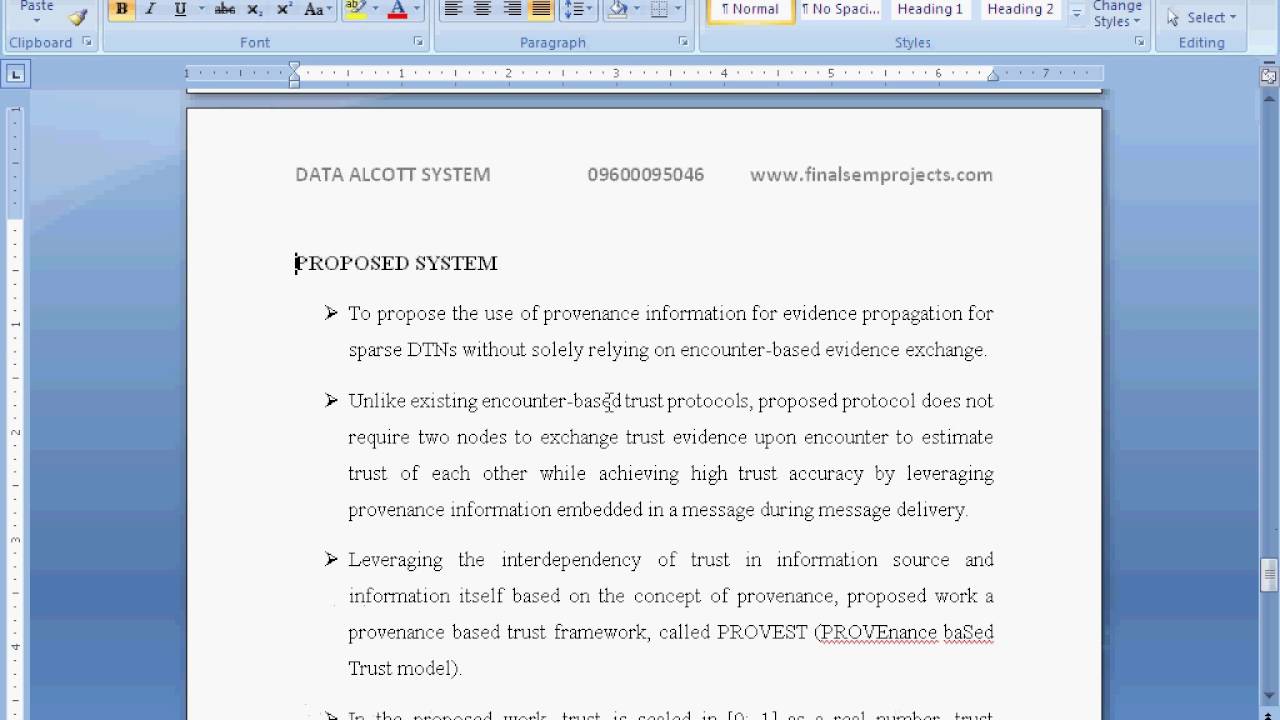Align text right
Viewport: 1280px width, 720px height.
coord(512,10)
